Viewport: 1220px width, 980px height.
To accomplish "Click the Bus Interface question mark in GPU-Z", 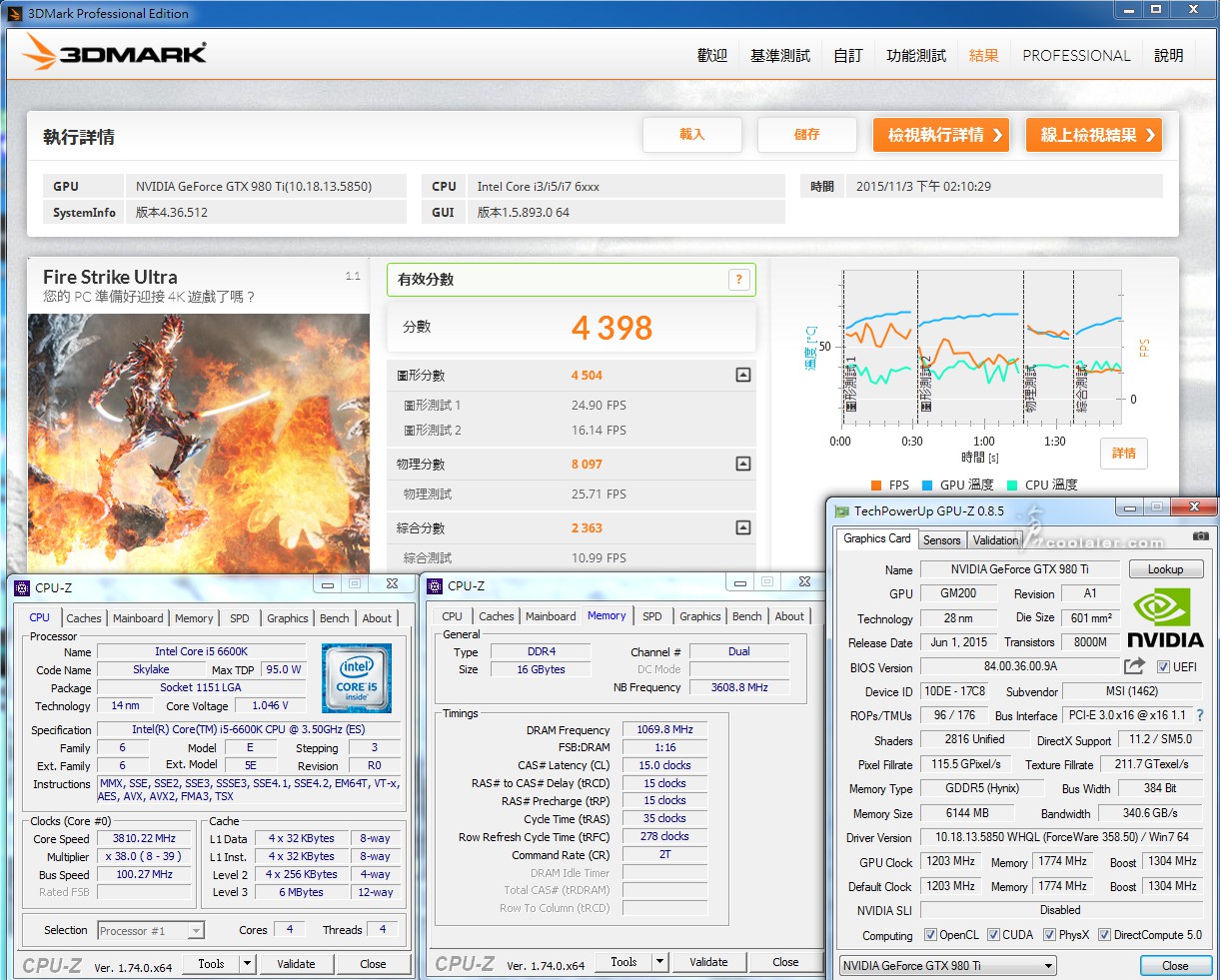I will [1200, 715].
